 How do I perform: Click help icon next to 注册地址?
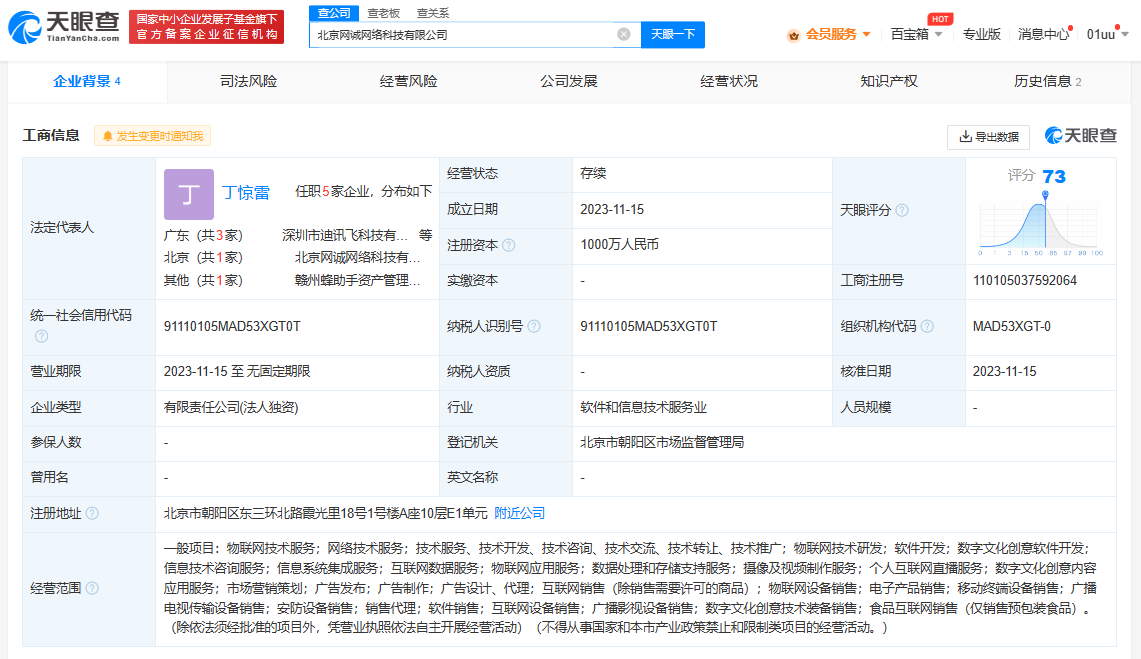[92, 513]
